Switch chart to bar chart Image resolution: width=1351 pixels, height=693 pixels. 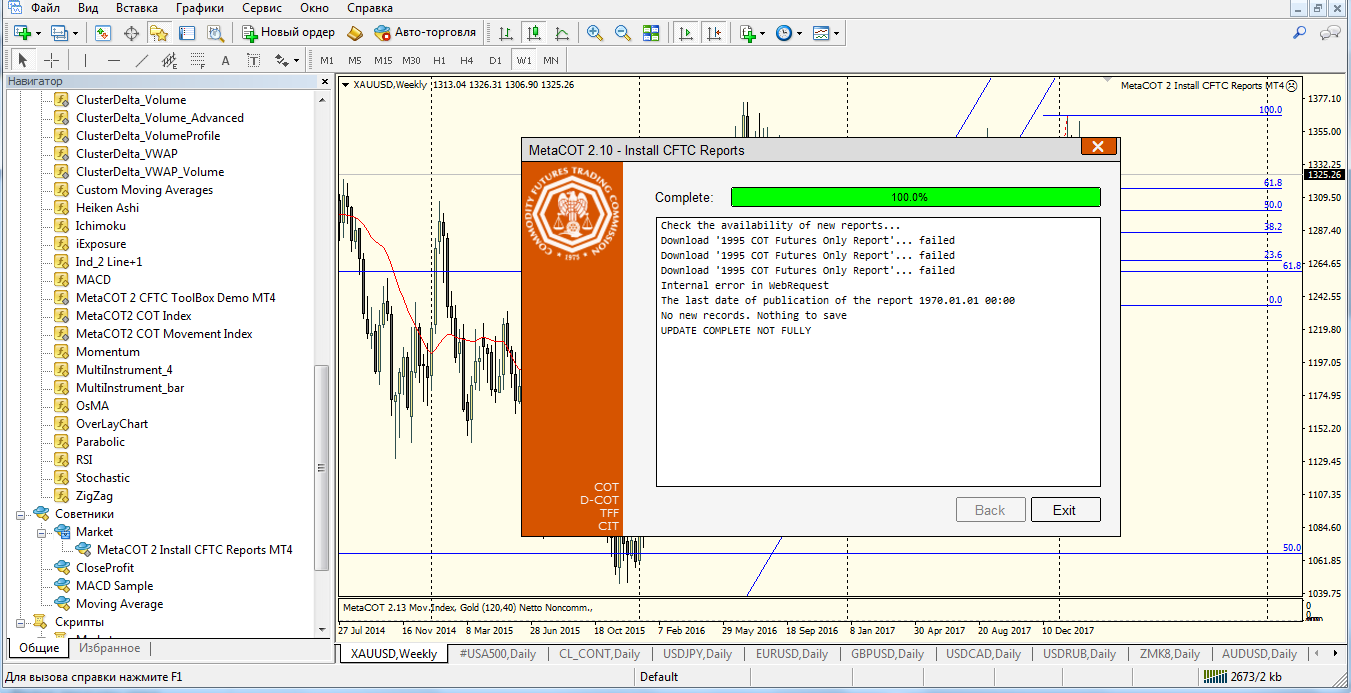tap(507, 32)
